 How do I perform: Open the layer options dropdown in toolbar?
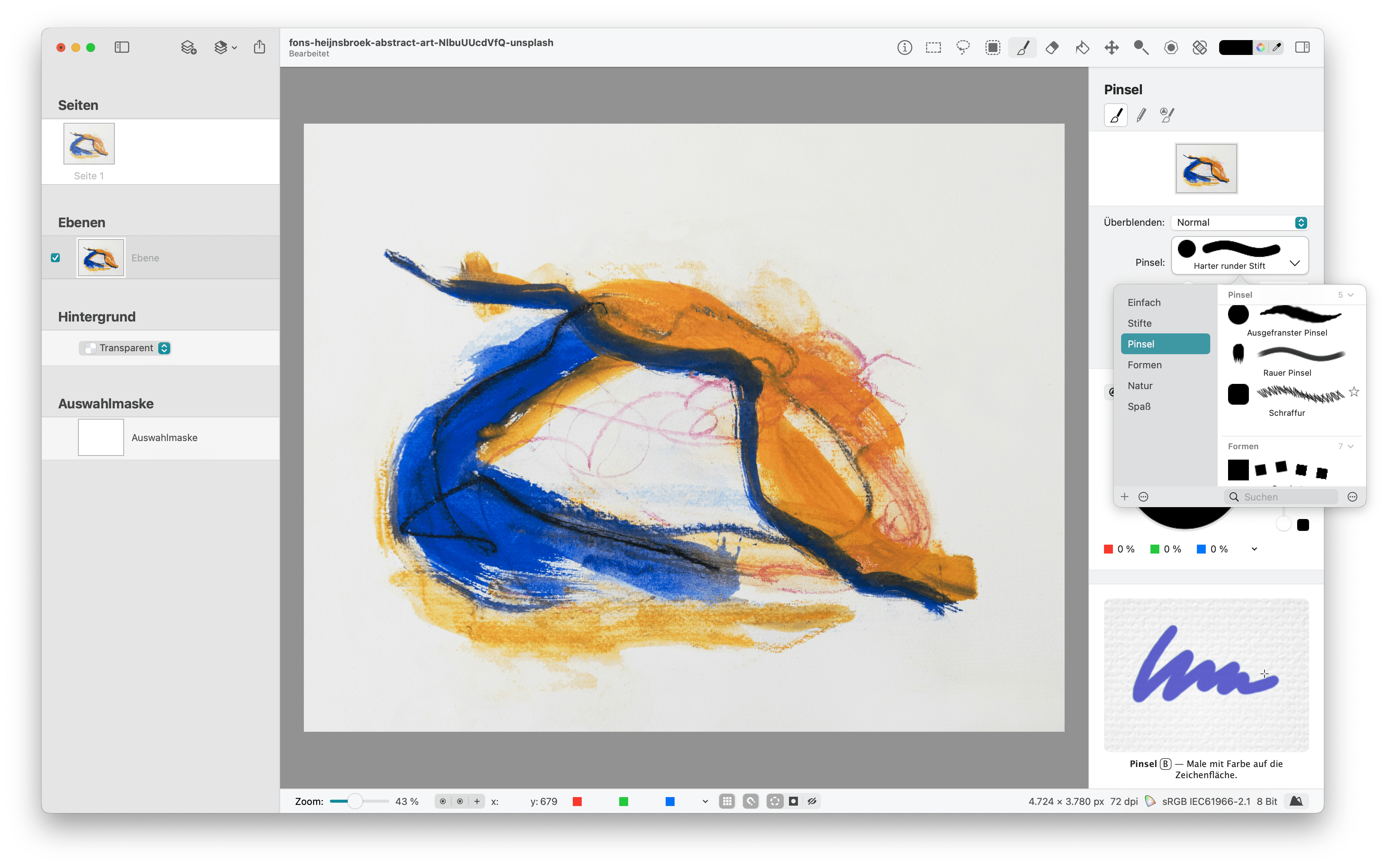[x=226, y=48]
